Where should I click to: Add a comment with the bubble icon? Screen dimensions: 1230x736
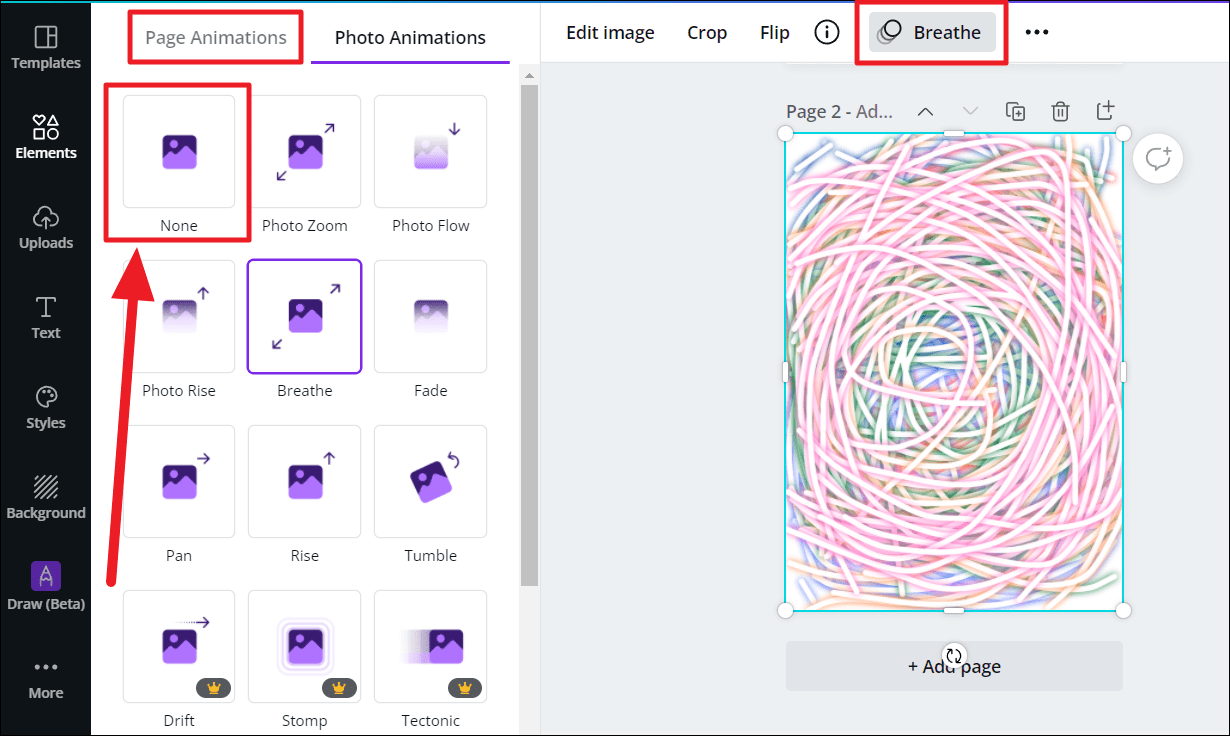click(1158, 158)
